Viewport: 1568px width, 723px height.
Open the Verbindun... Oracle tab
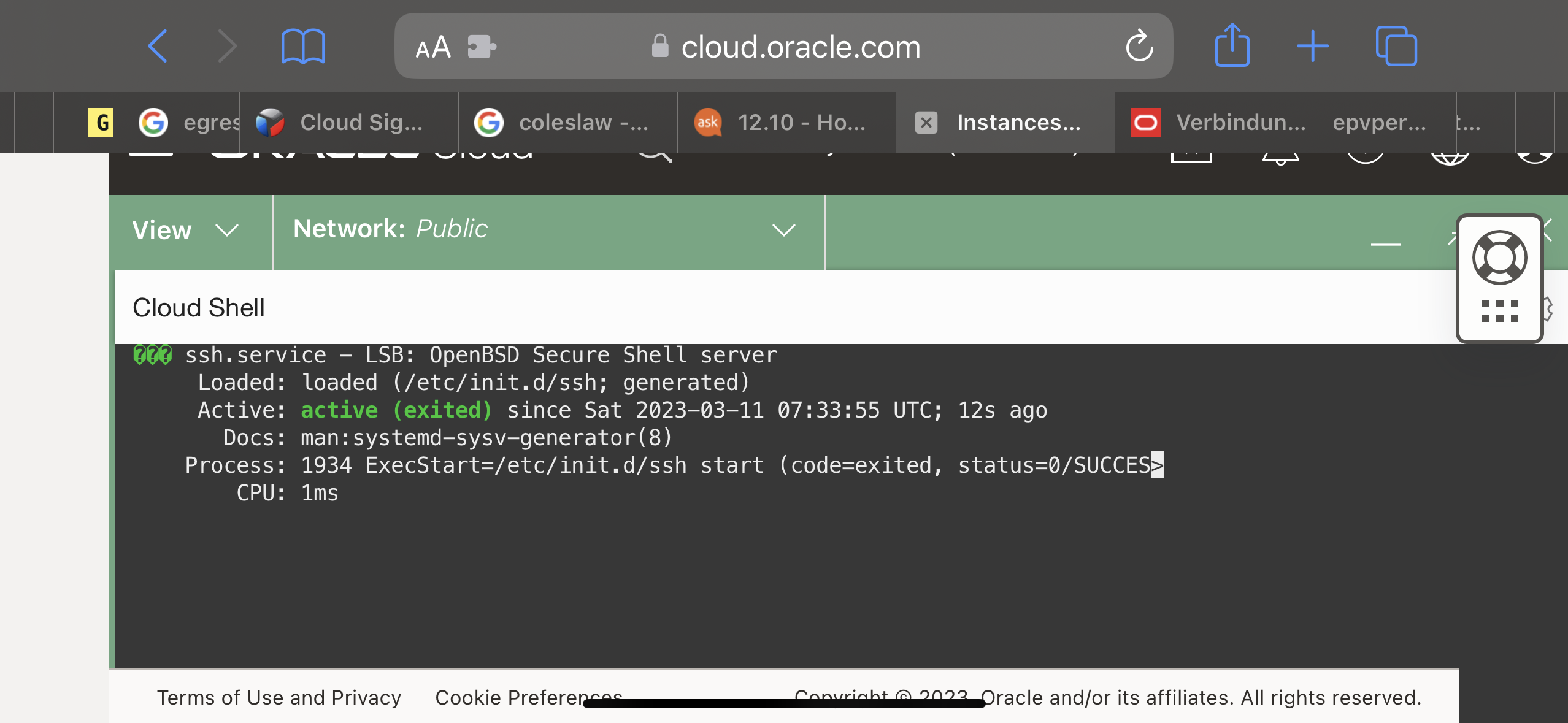point(1224,123)
